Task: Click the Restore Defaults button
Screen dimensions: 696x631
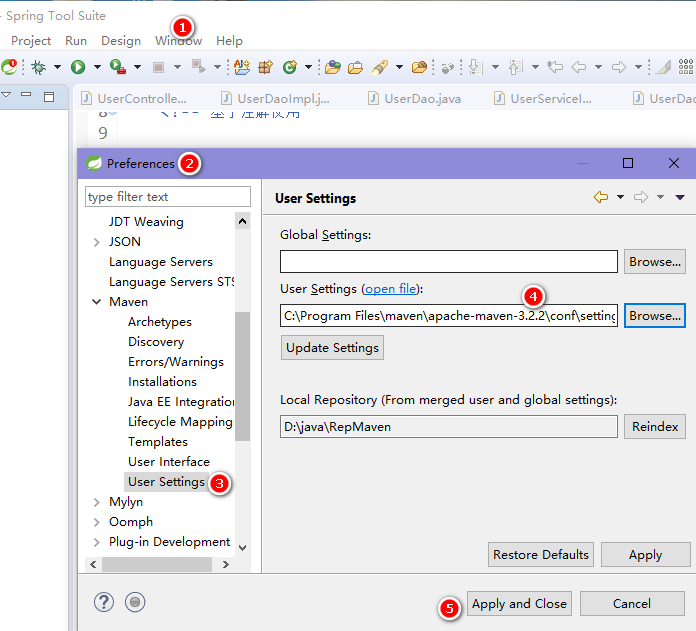Action: [x=541, y=555]
